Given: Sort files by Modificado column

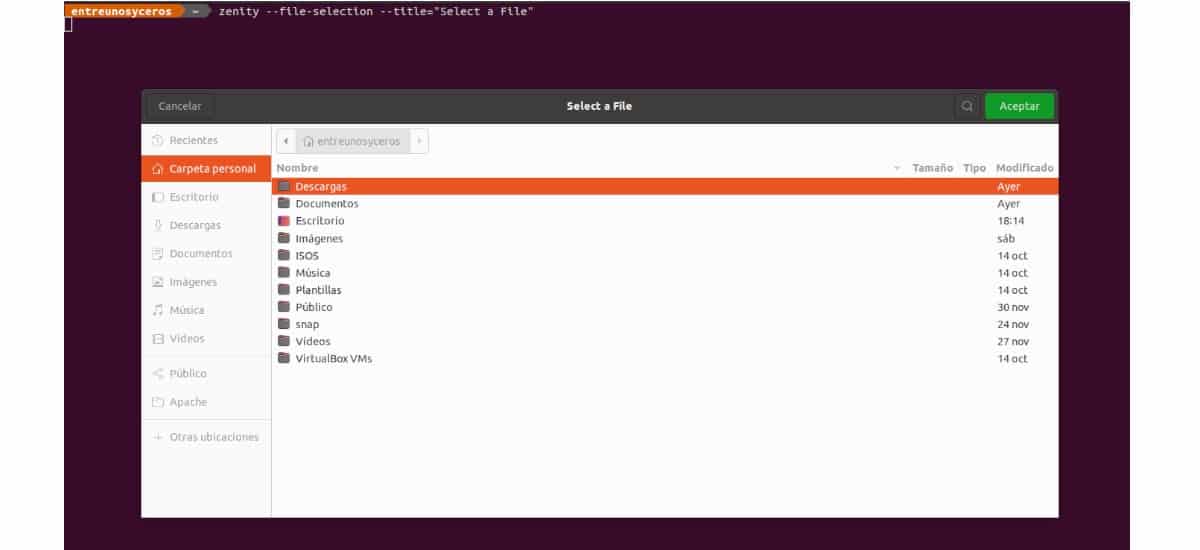Looking at the screenshot, I should pyautogui.click(x=1024, y=168).
